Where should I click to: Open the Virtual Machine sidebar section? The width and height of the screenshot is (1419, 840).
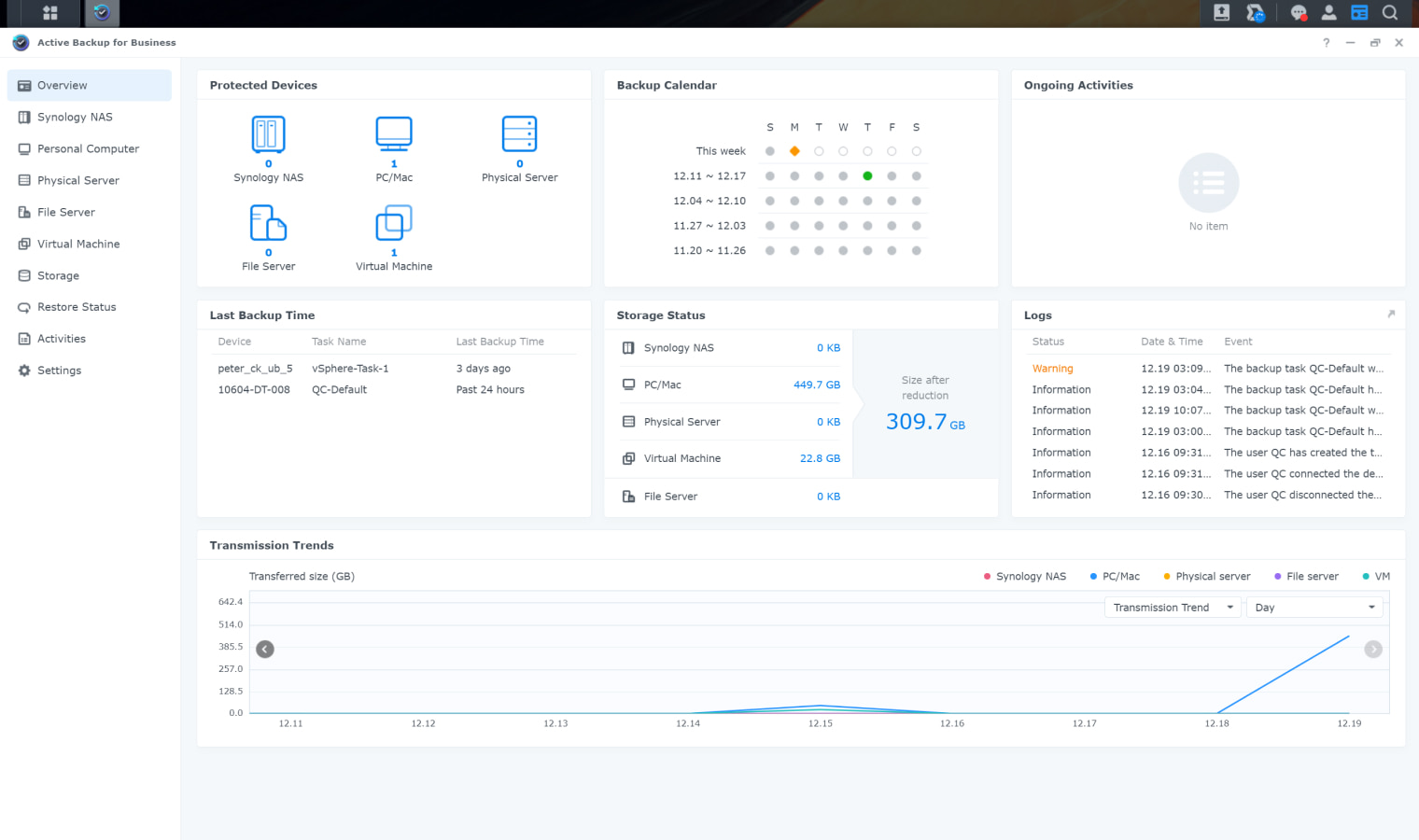tap(77, 244)
